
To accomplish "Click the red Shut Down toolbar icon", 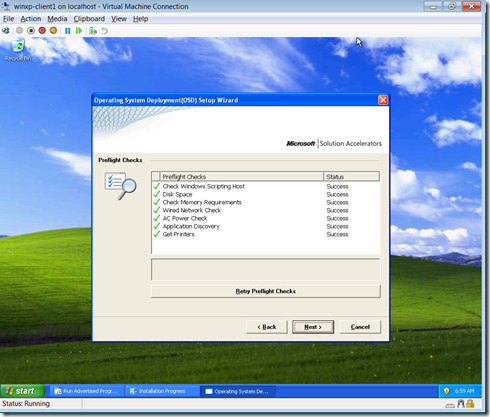I will pos(42,31).
